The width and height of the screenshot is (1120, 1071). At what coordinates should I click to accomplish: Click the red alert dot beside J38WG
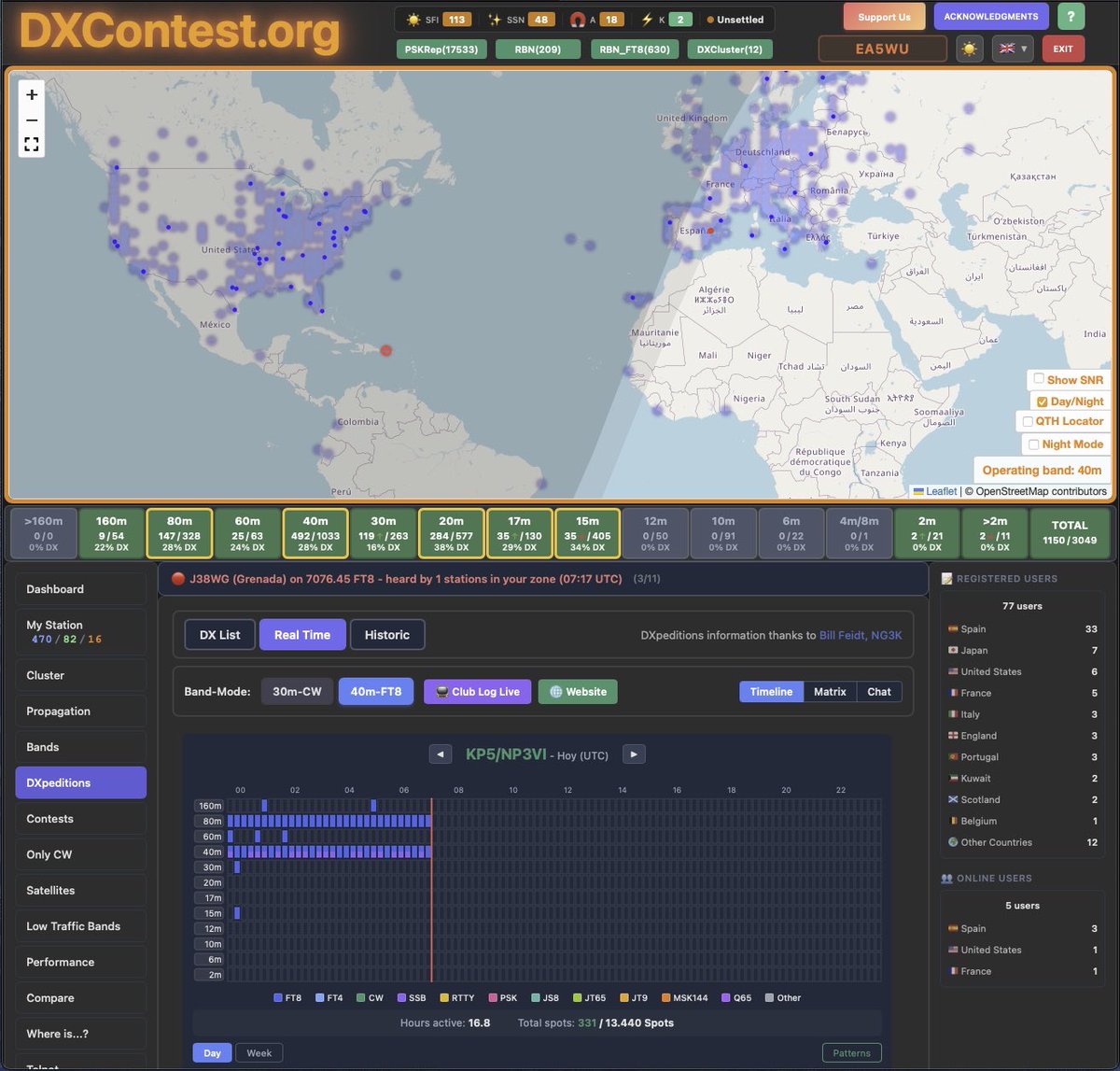click(178, 579)
